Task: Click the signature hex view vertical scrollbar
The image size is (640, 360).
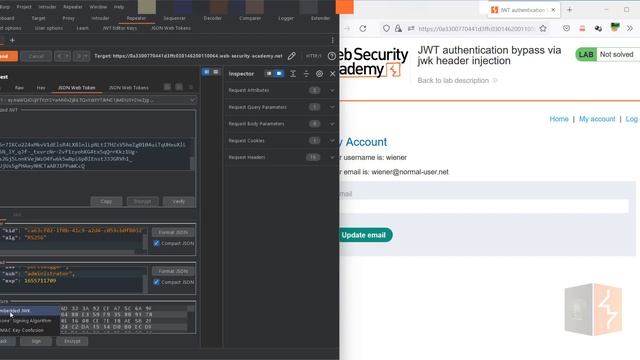Action: click(x=191, y=318)
